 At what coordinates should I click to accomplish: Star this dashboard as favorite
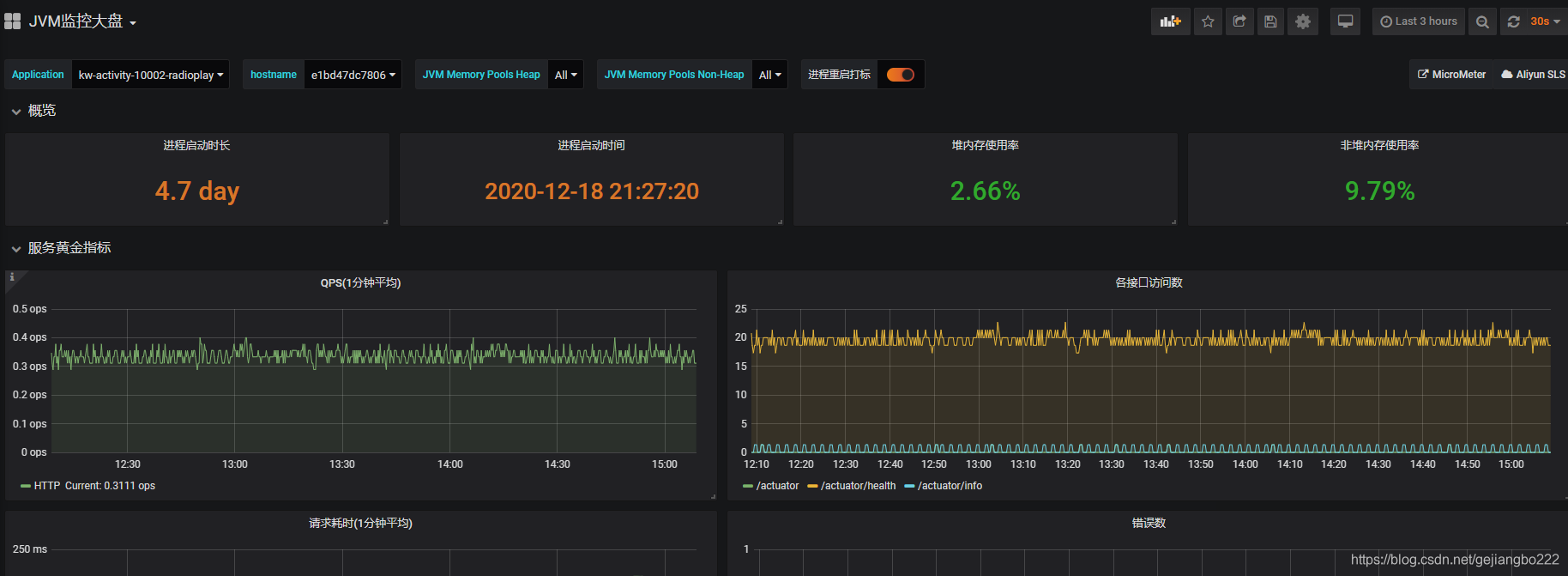(1208, 21)
